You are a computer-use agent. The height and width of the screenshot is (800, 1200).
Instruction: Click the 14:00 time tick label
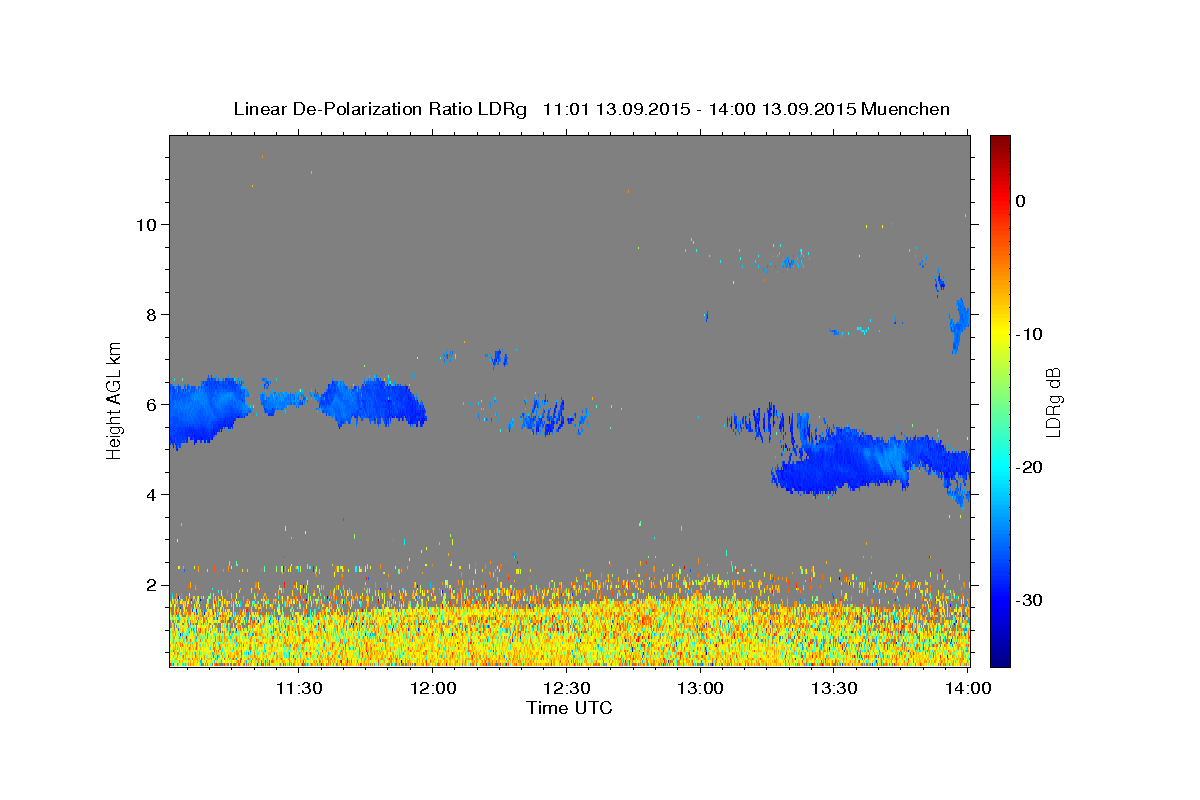coord(968,688)
